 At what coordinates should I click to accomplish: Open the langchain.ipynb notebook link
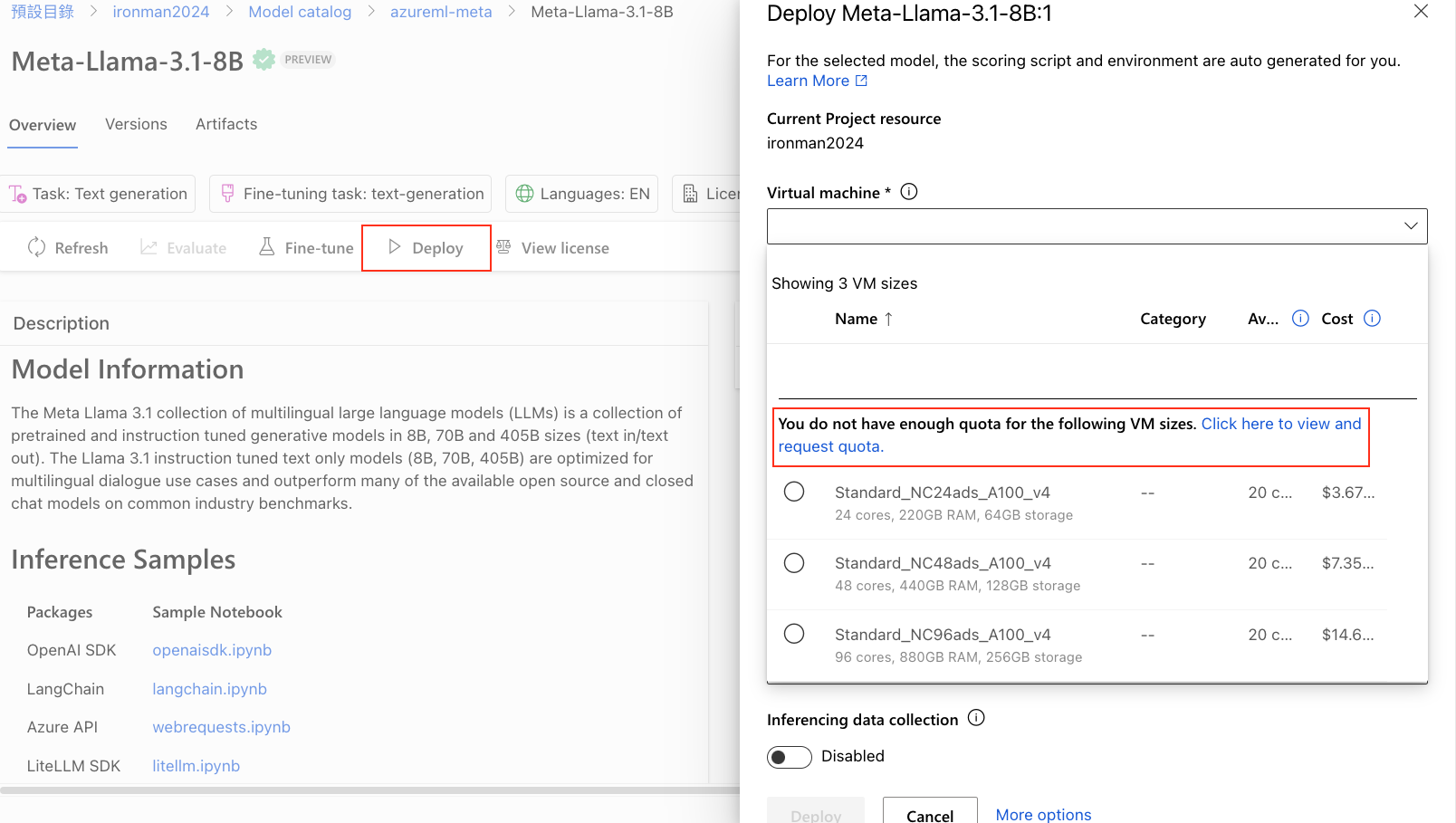click(x=210, y=689)
